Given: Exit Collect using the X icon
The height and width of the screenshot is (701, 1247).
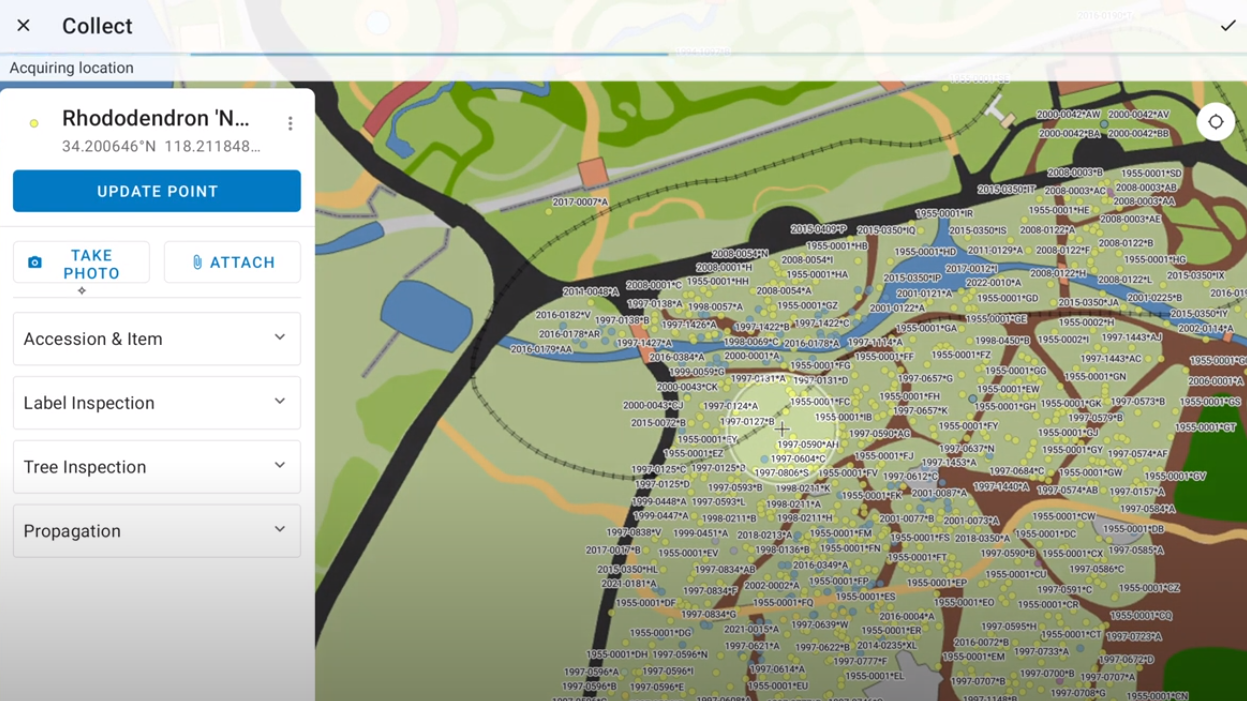Looking at the screenshot, I should click(x=24, y=25).
